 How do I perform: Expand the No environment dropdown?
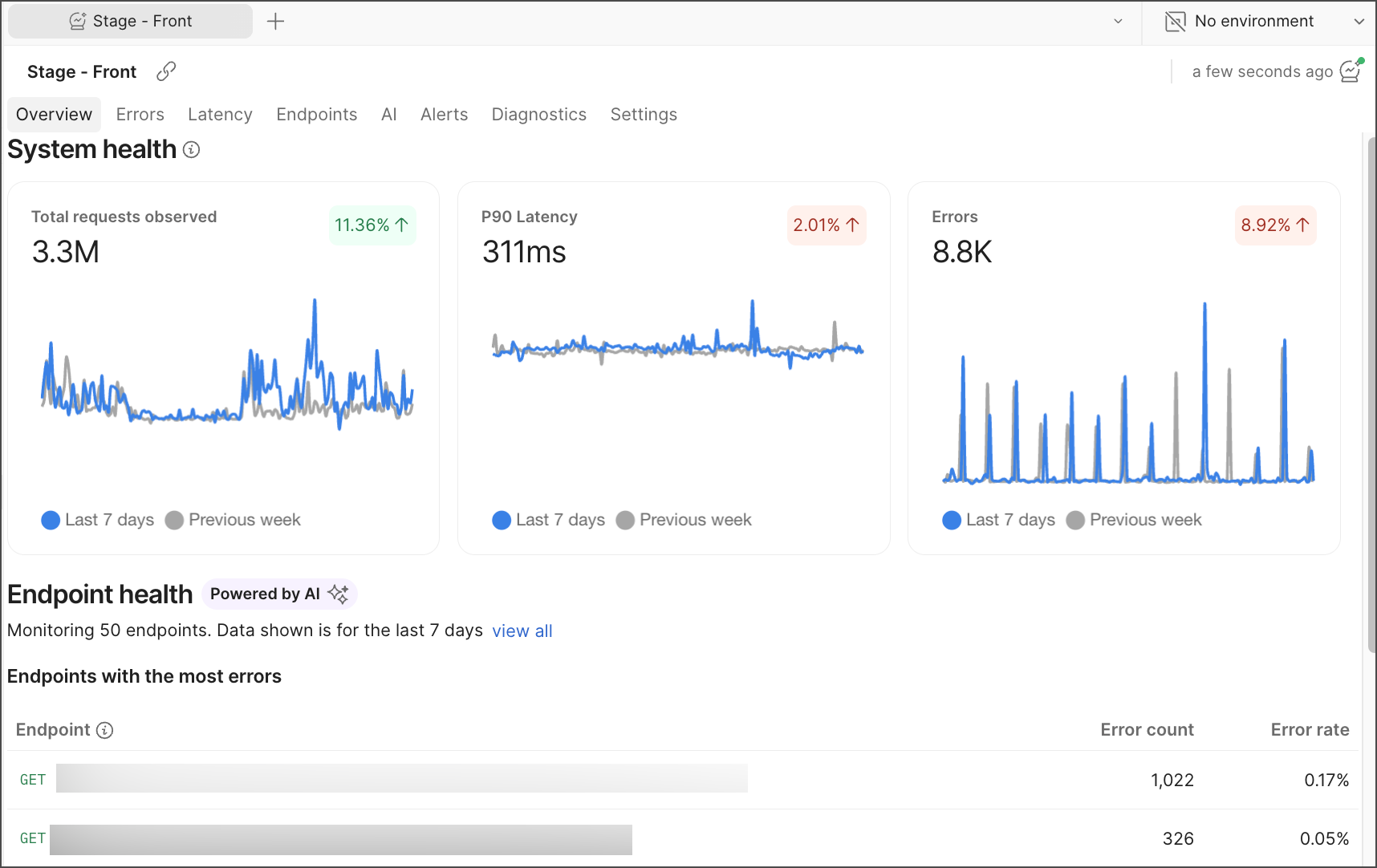1359,22
